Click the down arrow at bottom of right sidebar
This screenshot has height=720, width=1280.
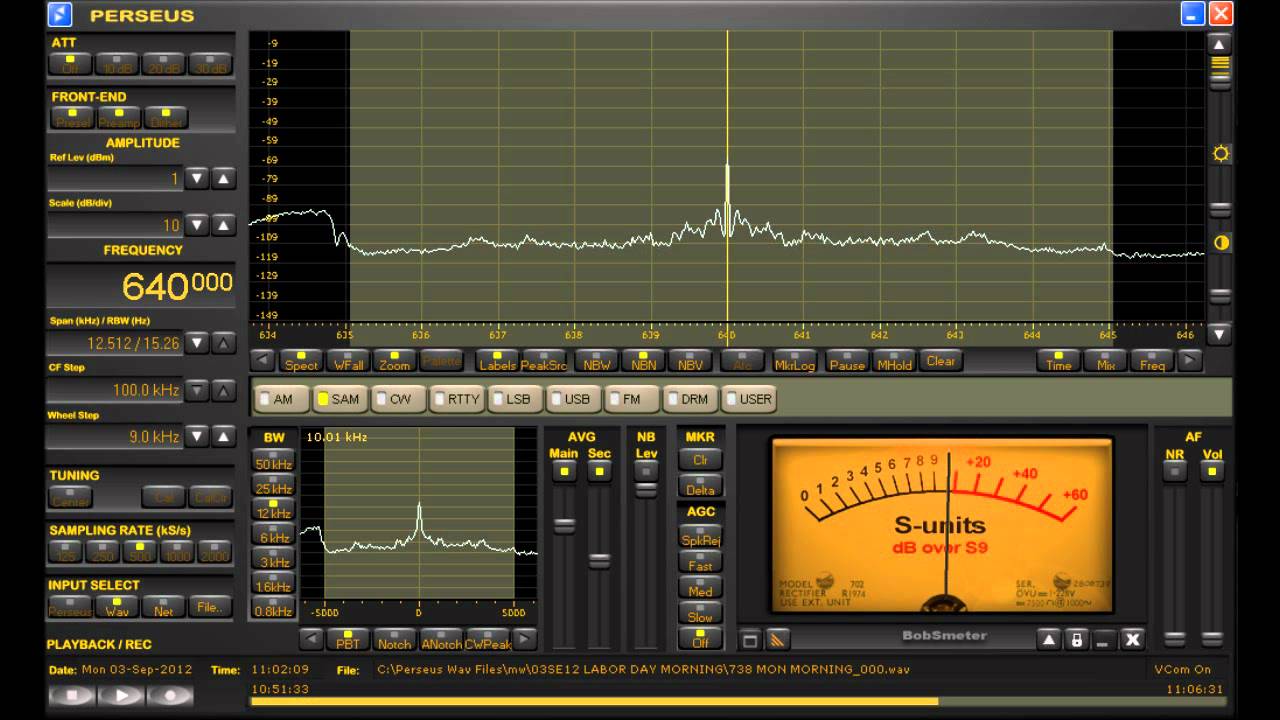(x=1219, y=335)
